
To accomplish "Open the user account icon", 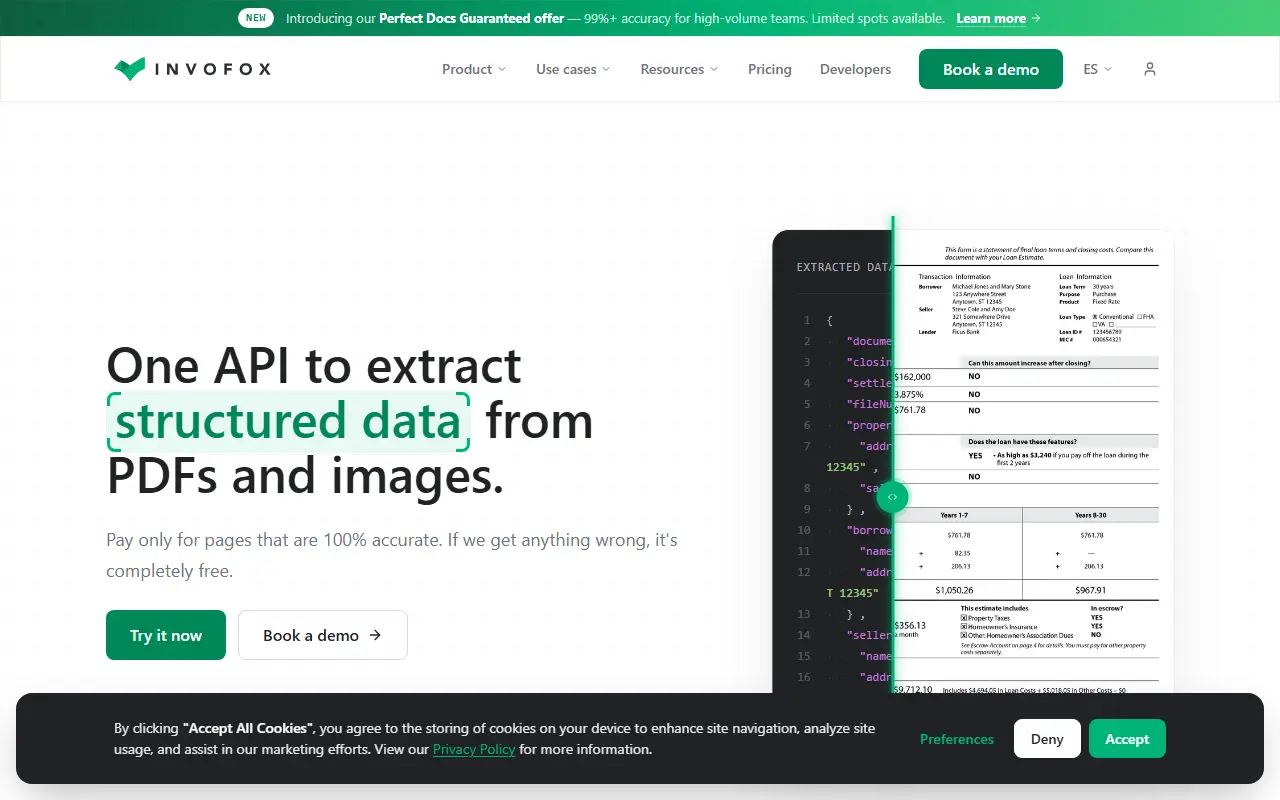I will [x=1150, y=69].
